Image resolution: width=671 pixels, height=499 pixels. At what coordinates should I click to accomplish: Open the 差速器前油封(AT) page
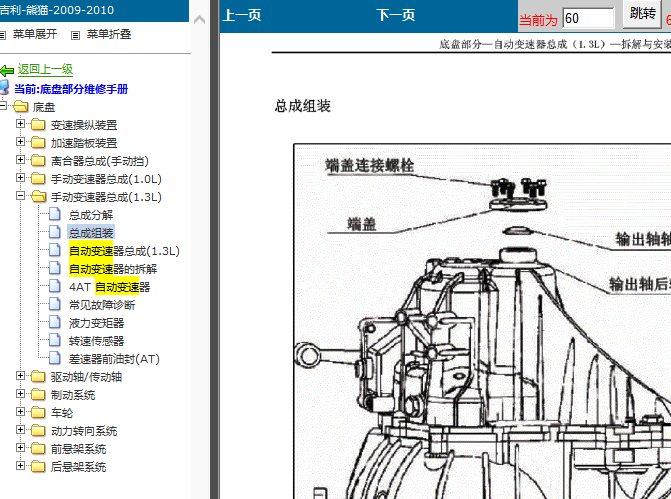pyautogui.click(x=114, y=359)
